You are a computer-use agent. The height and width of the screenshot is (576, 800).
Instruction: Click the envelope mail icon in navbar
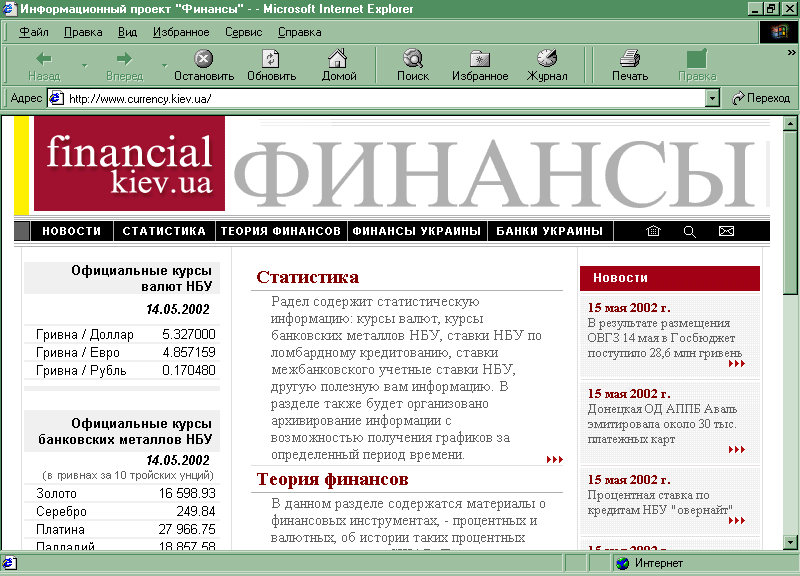coord(726,231)
